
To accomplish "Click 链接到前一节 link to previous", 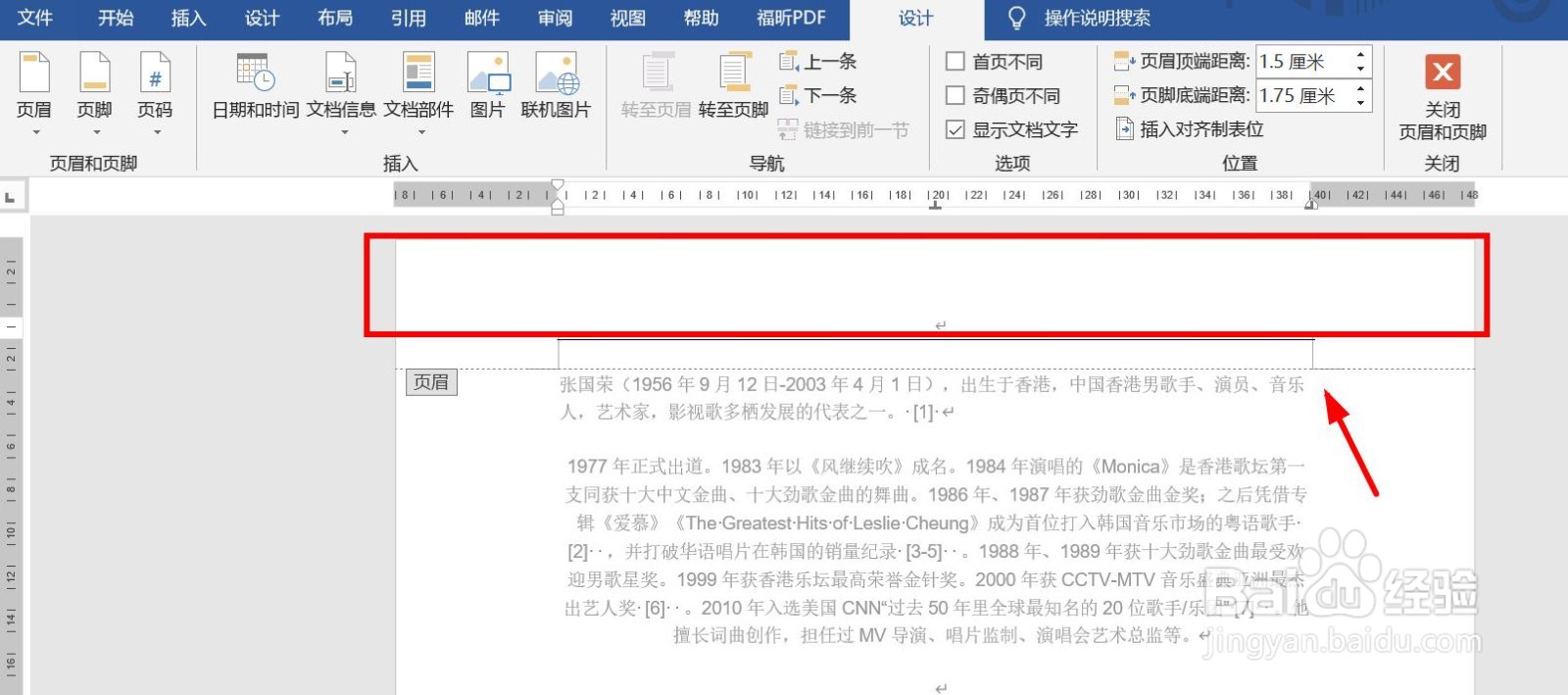I will click(844, 129).
